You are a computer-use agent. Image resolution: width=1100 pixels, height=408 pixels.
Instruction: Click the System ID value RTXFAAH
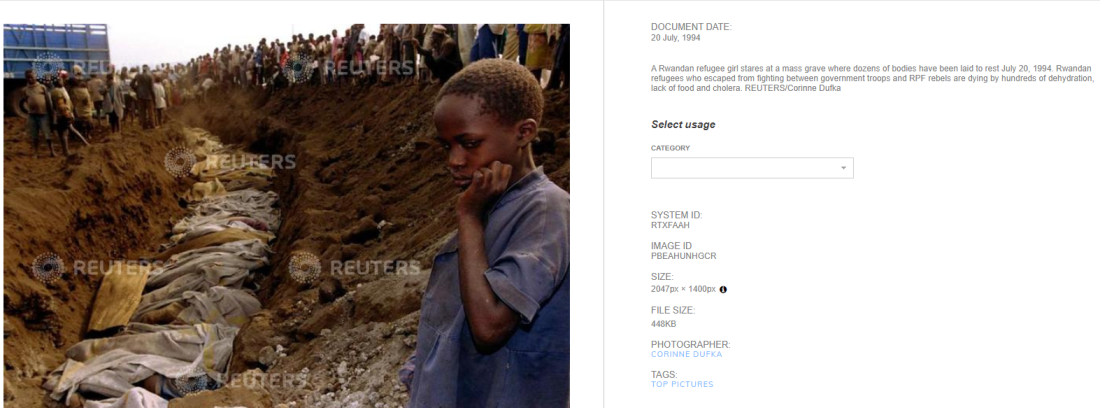tap(670, 226)
